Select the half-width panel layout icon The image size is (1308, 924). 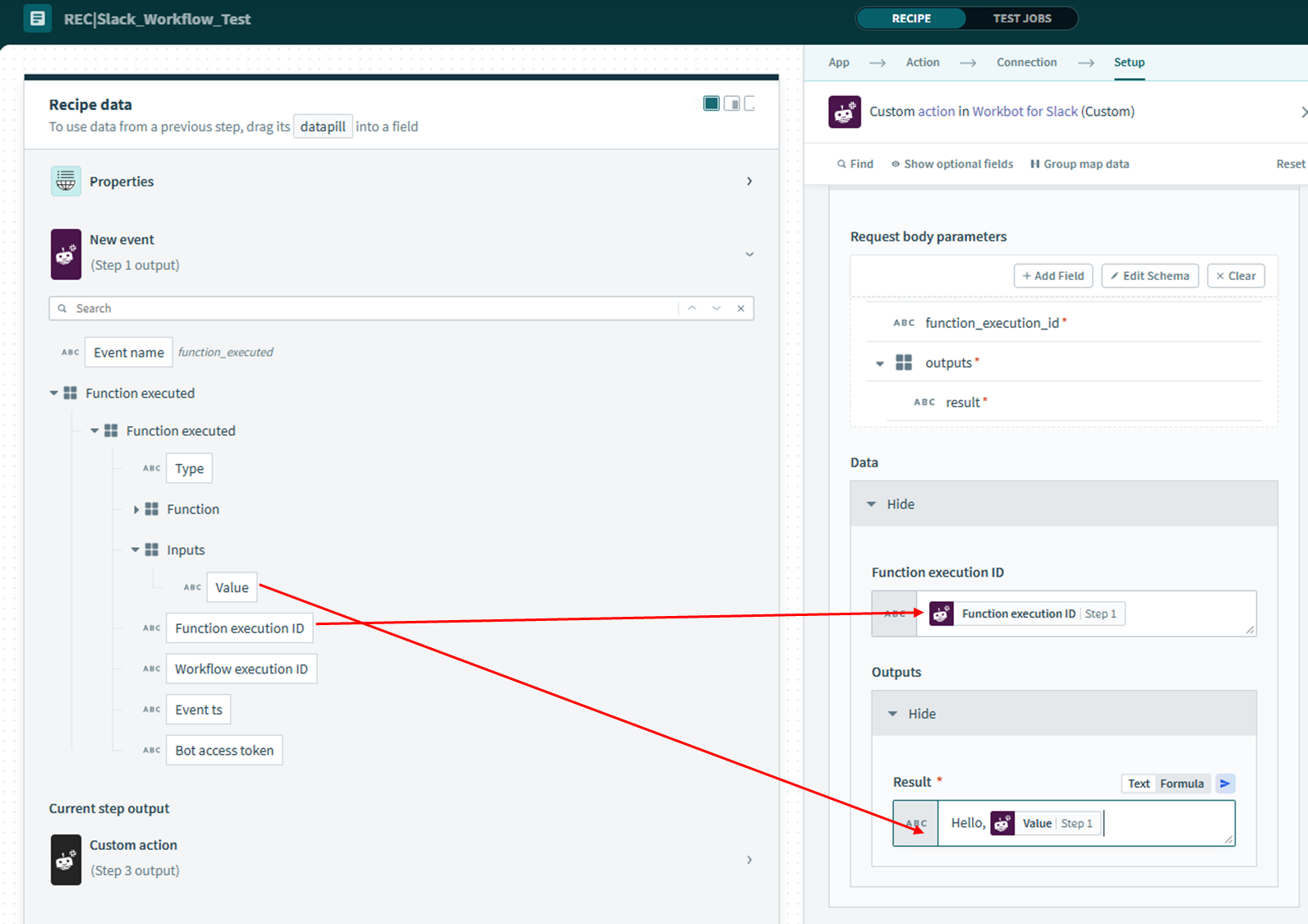[x=731, y=103]
